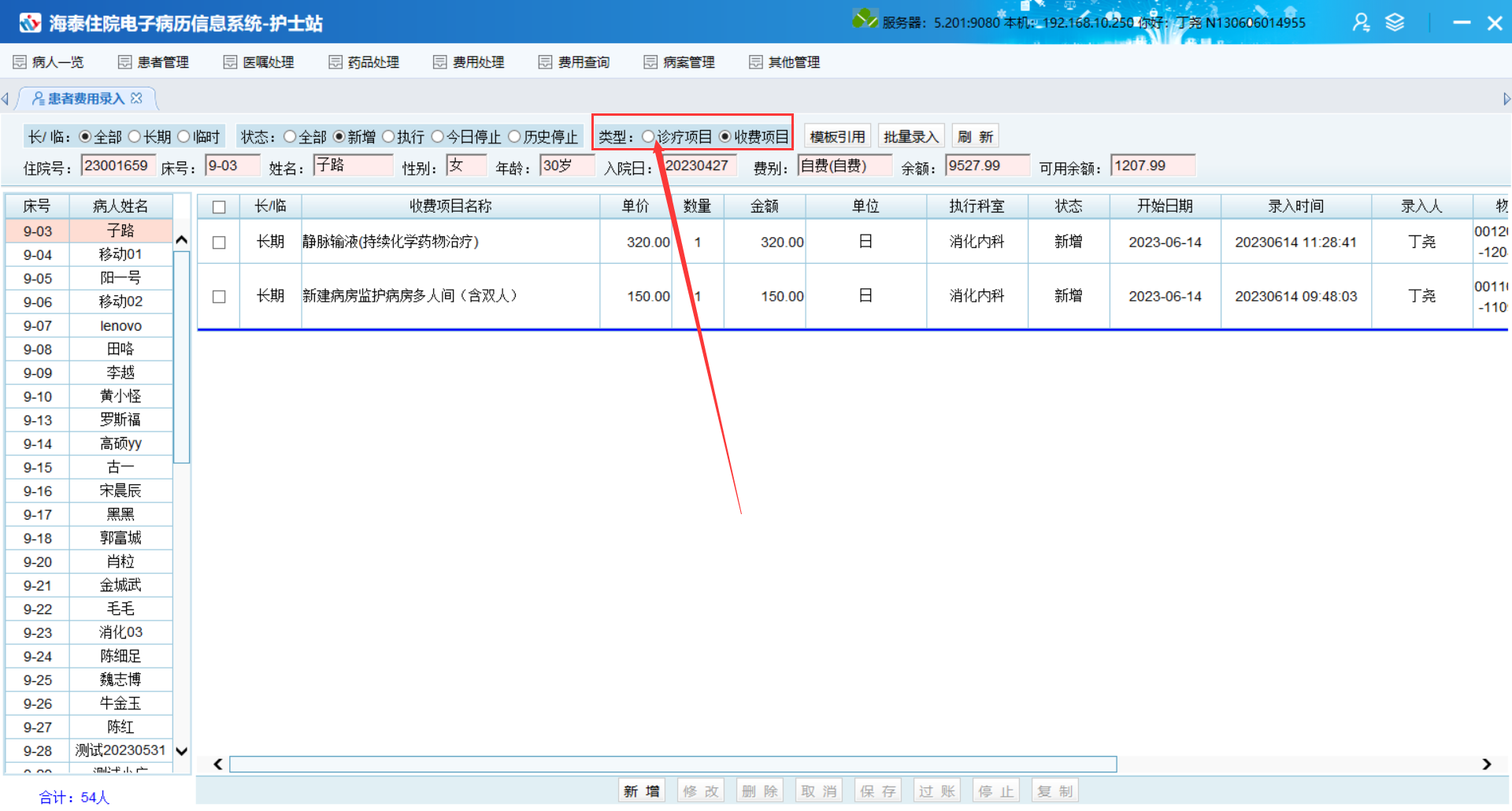
Task: Click the 取消 button
Action: [x=819, y=791]
